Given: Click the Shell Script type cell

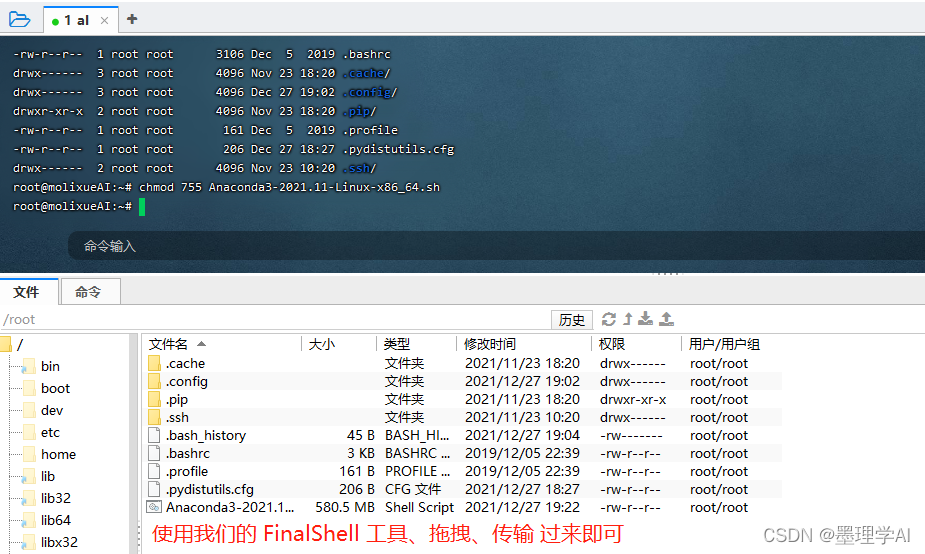Looking at the screenshot, I should pyautogui.click(x=419, y=507).
